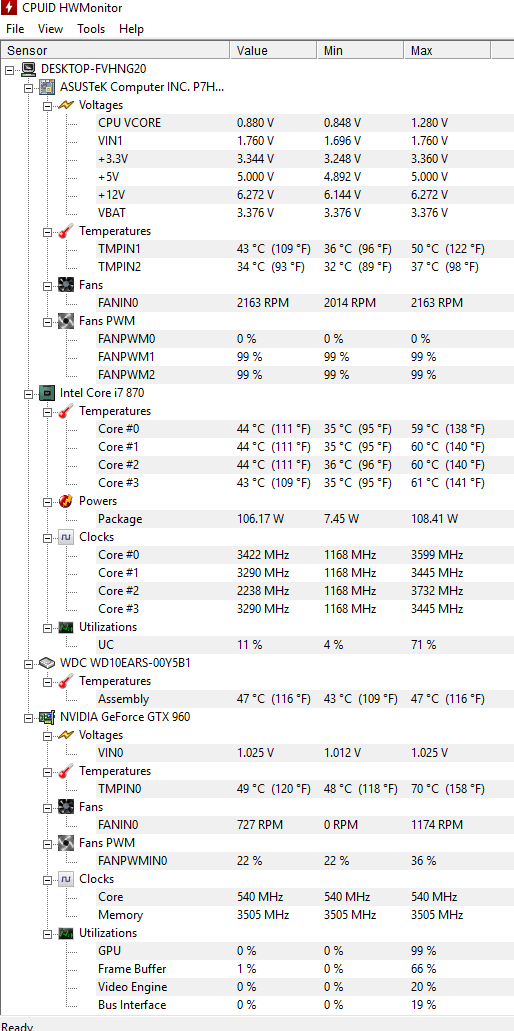
Task: Collapse the GPU Utilizations section
Action: (47, 933)
